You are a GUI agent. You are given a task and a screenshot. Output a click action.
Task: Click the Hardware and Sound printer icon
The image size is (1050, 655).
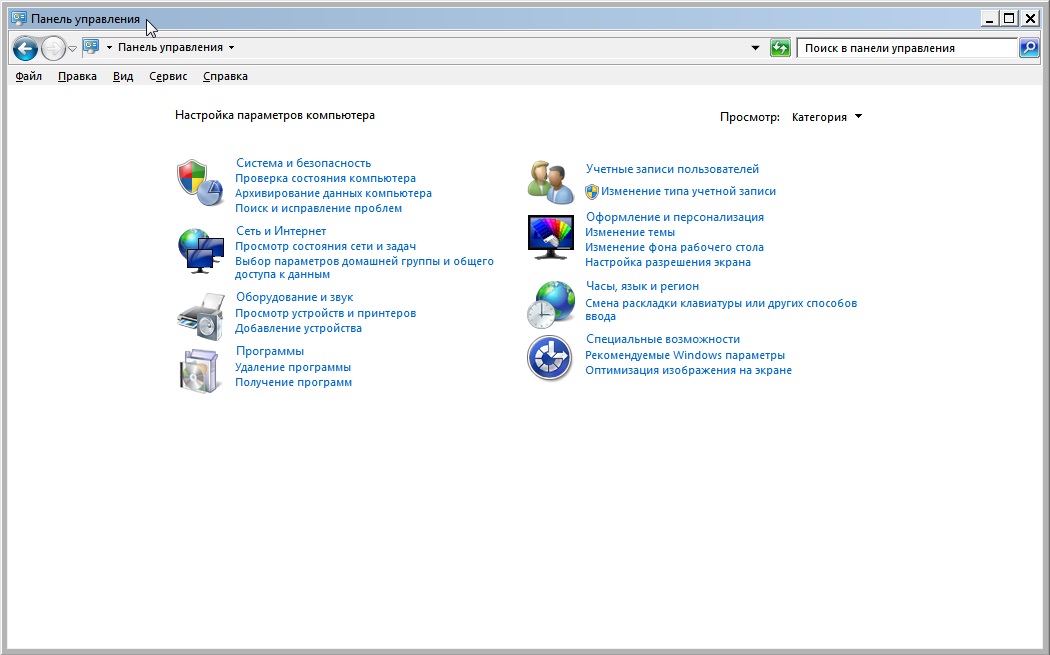(x=199, y=316)
